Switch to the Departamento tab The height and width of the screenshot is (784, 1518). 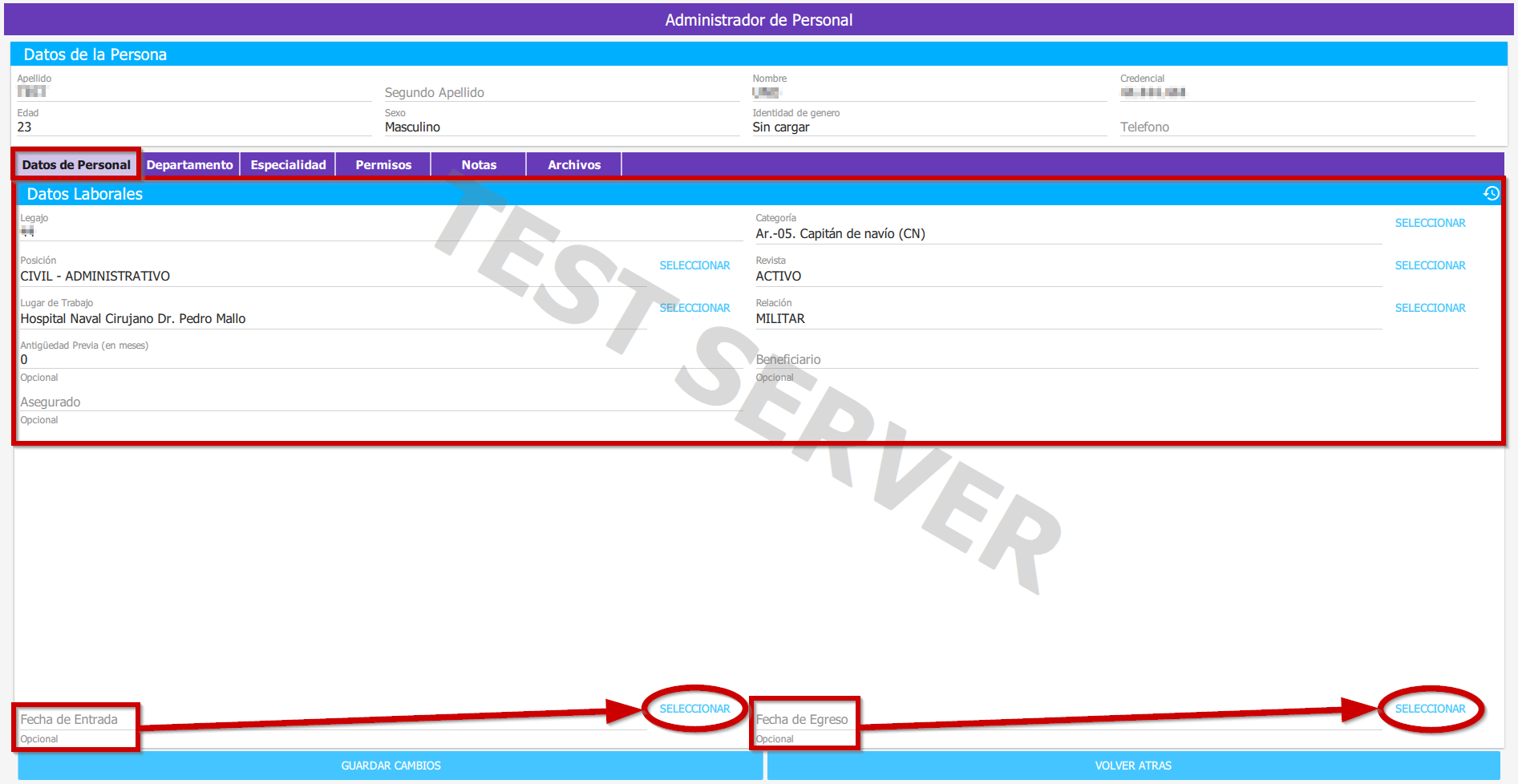(189, 164)
